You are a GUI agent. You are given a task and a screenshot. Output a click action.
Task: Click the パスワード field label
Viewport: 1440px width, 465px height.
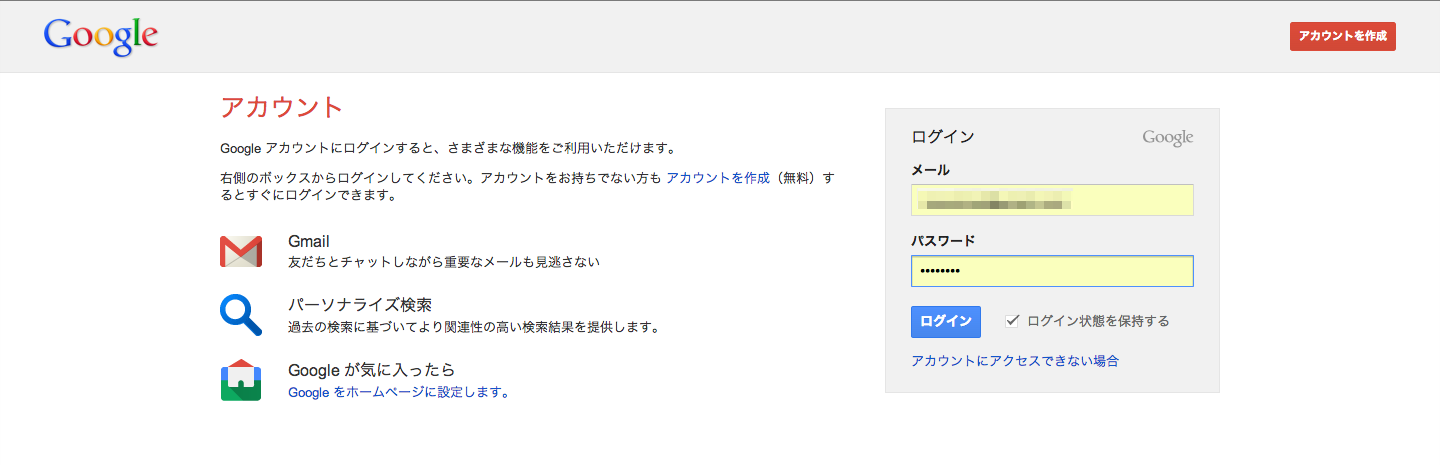click(x=943, y=241)
